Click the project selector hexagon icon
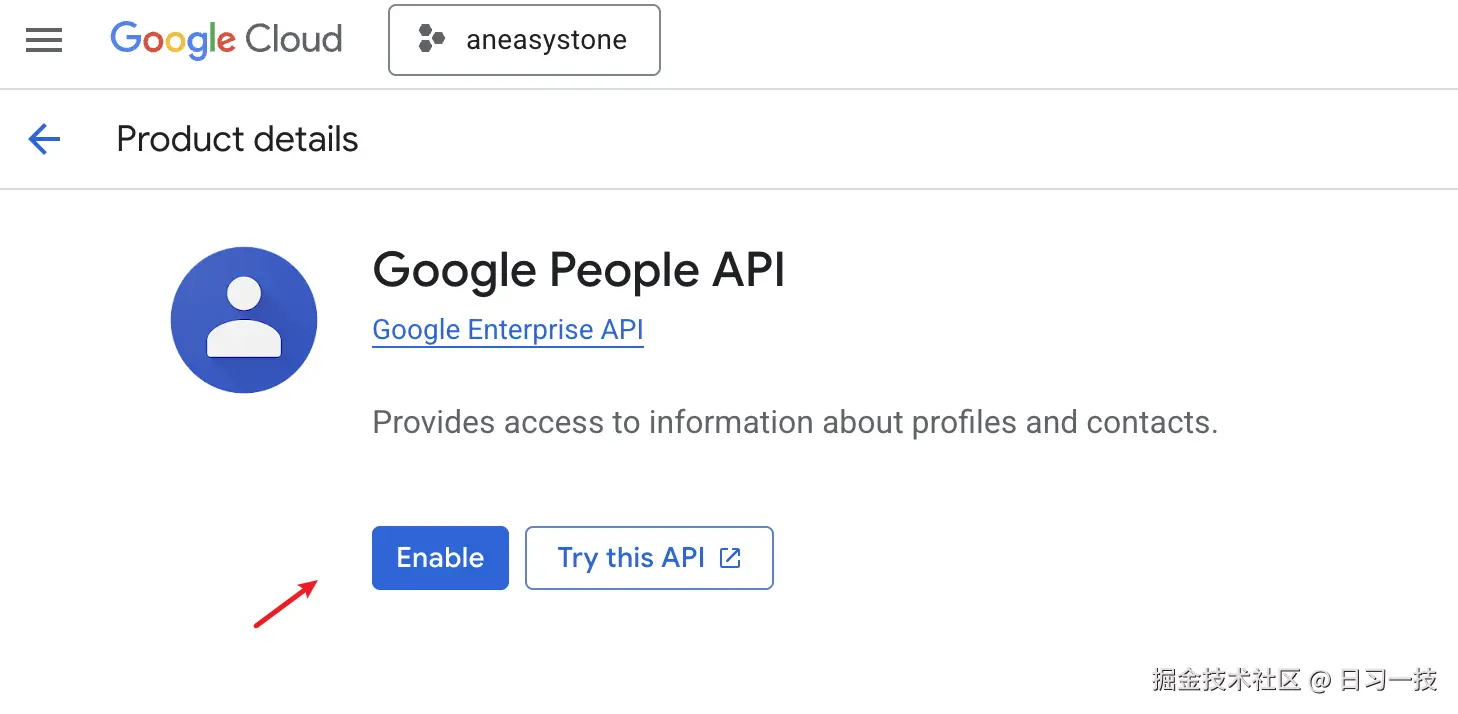1458x714 pixels. tap(431, 40)
